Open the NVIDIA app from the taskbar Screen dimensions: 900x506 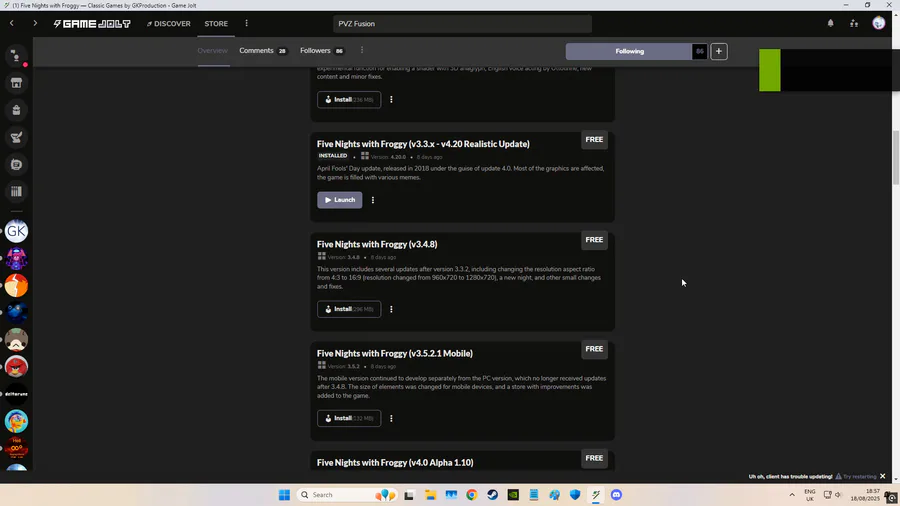[513, 495]
